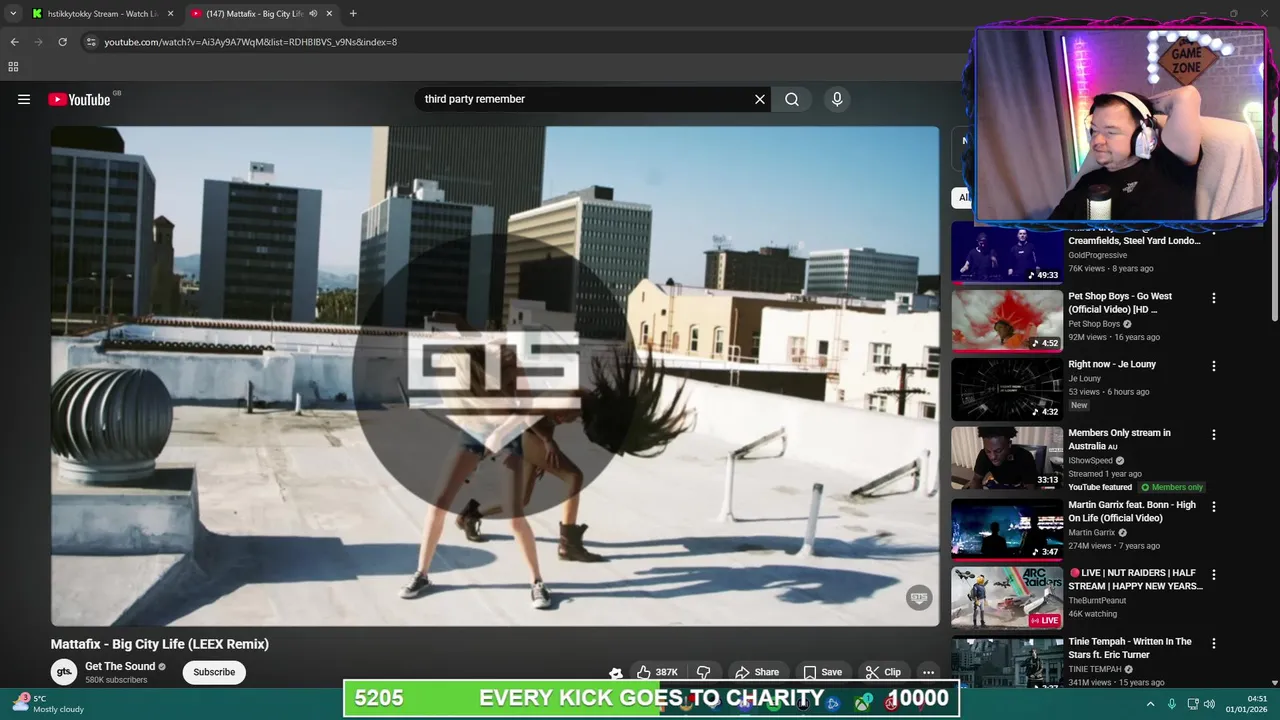Open the Get The Sound channel name link
Image resolution: width=1280 pixels, height=720 pixels.
tap(120, 666)
